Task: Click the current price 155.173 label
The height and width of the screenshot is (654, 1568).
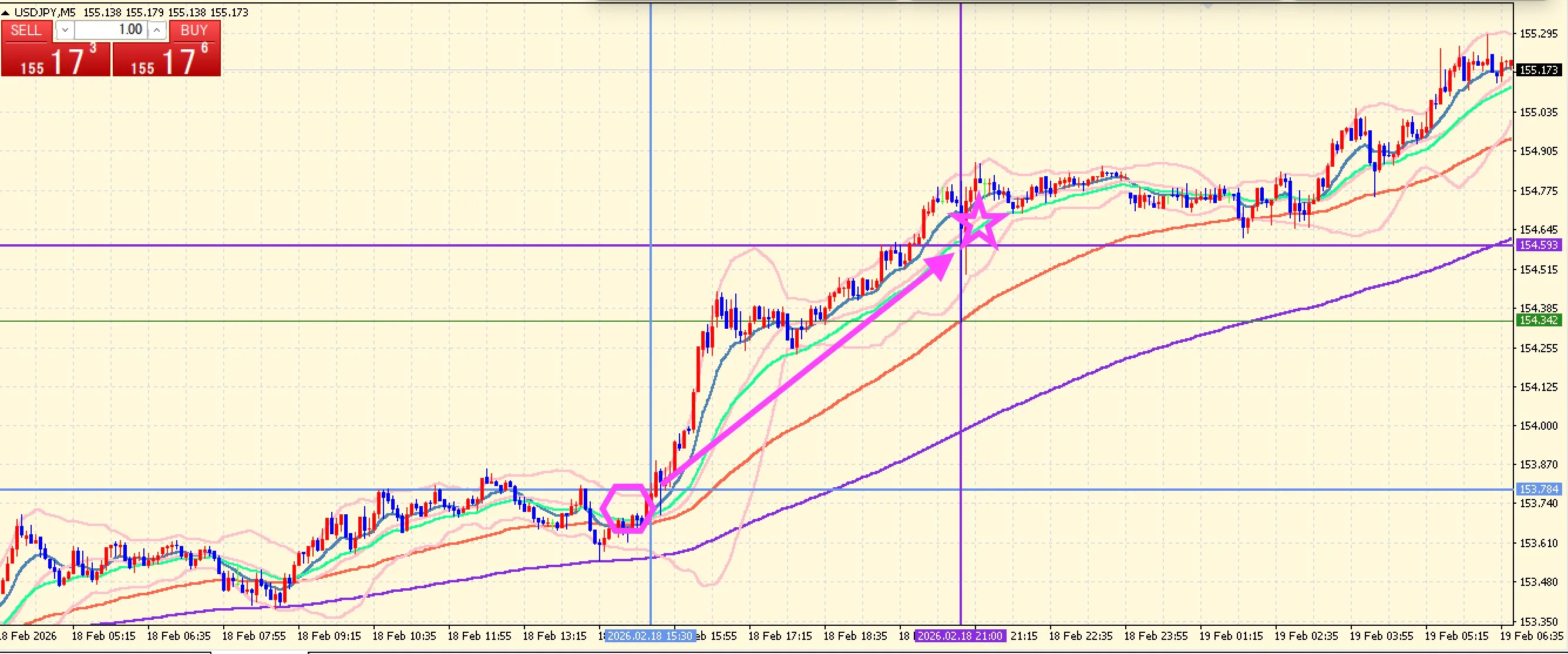Action: point(1538,70)
